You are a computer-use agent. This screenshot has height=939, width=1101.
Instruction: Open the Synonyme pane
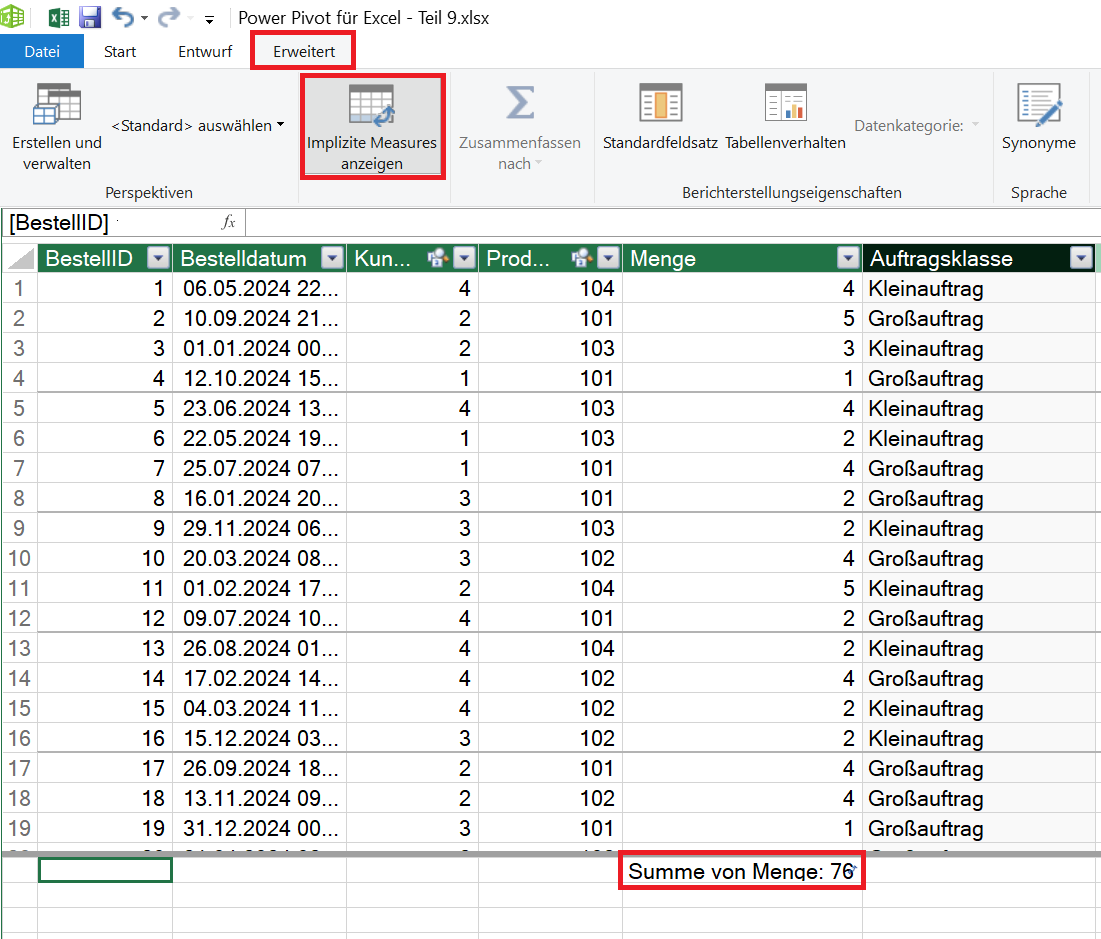1039,117
